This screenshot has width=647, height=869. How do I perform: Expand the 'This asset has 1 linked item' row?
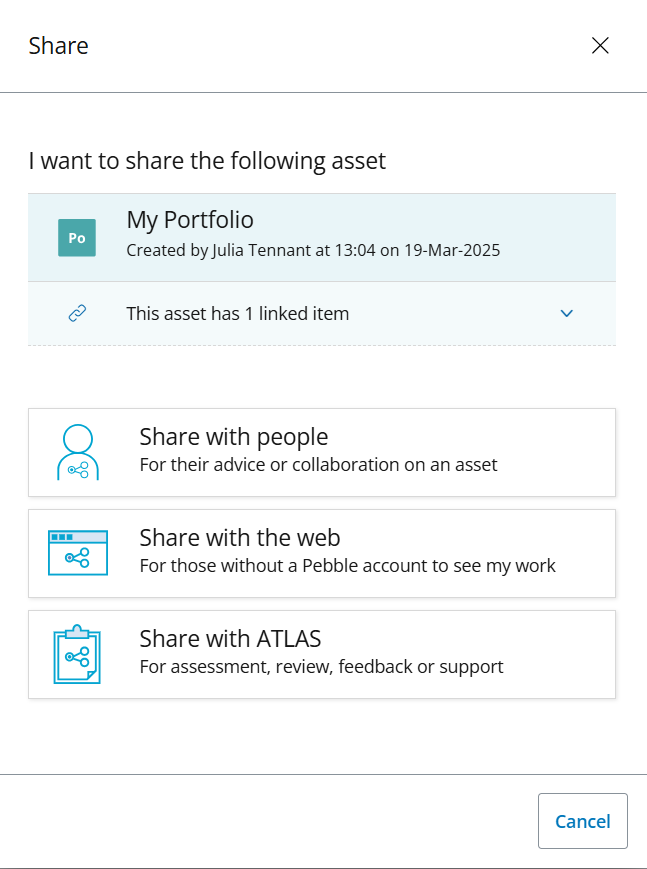click(x=322, y=314)
